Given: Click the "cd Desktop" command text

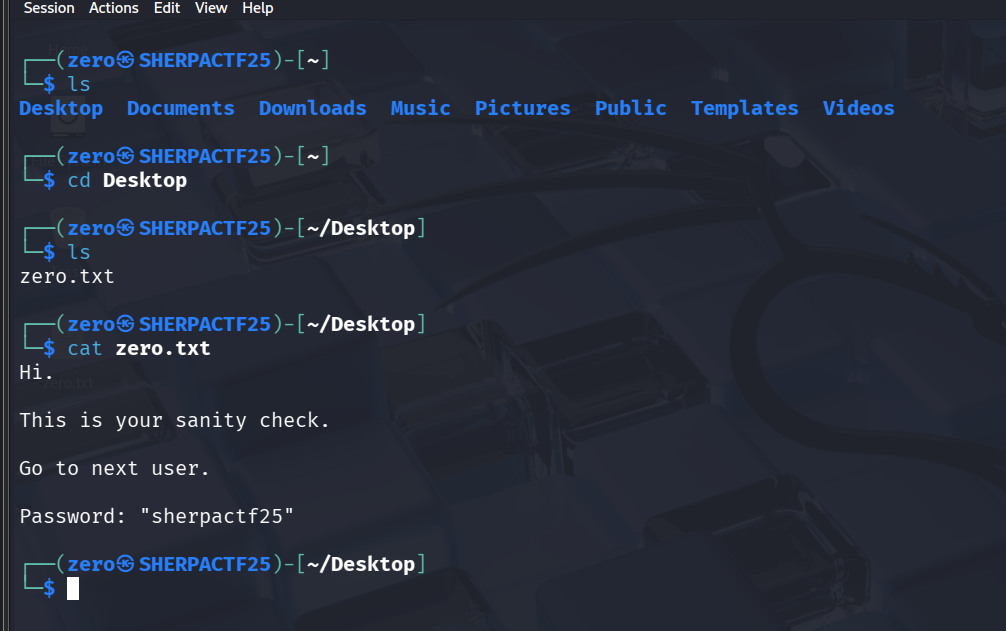Looking at the screenshot, I should (127, 181).
